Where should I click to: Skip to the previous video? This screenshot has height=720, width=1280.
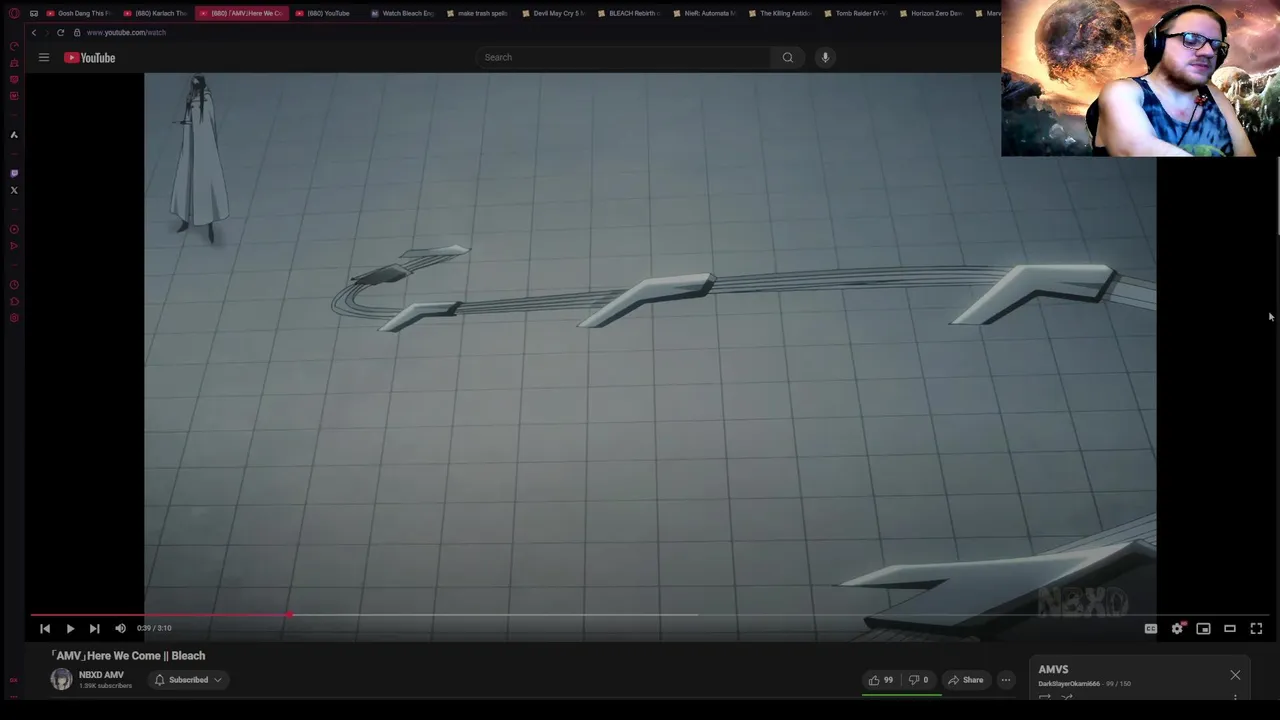[45, 628]
